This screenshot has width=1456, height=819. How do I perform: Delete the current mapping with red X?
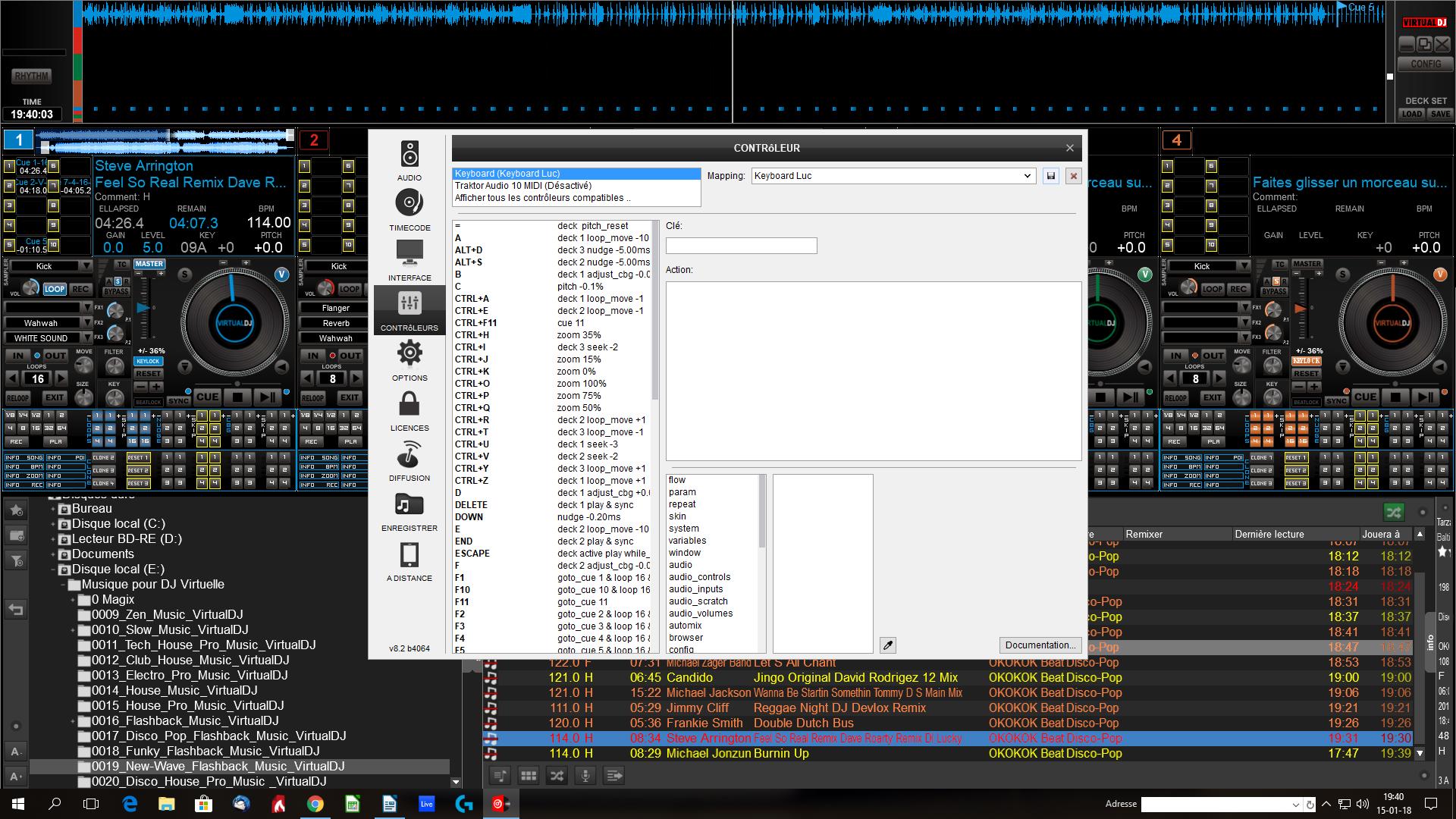1073,176
